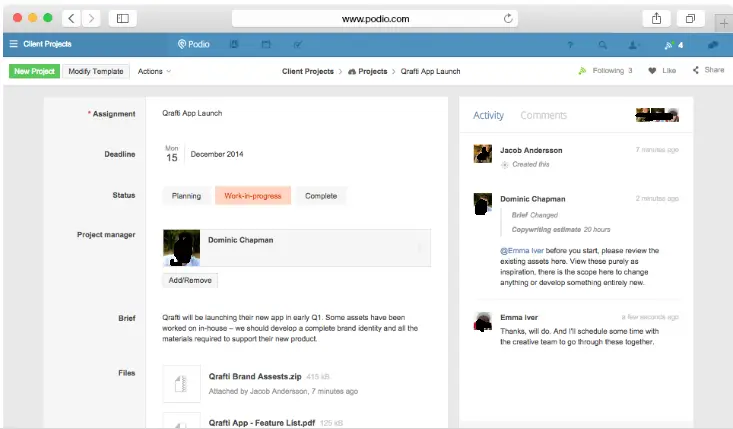Share the project item

tap(708, 70)
